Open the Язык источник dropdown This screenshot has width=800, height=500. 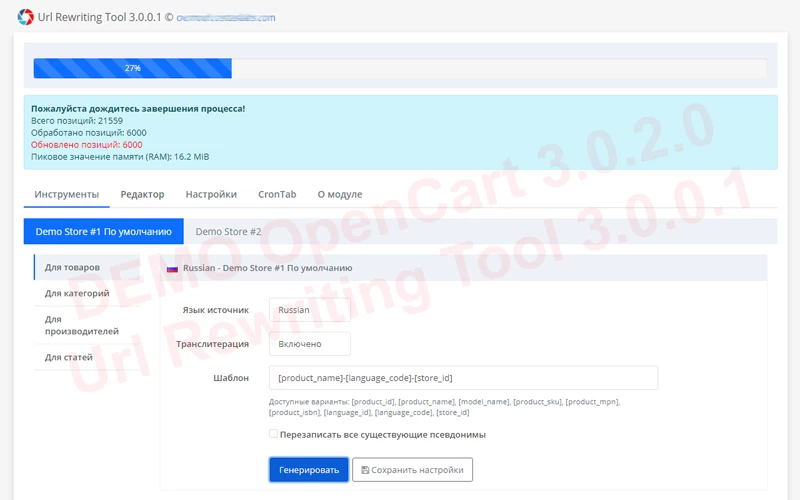pos(310,310)
